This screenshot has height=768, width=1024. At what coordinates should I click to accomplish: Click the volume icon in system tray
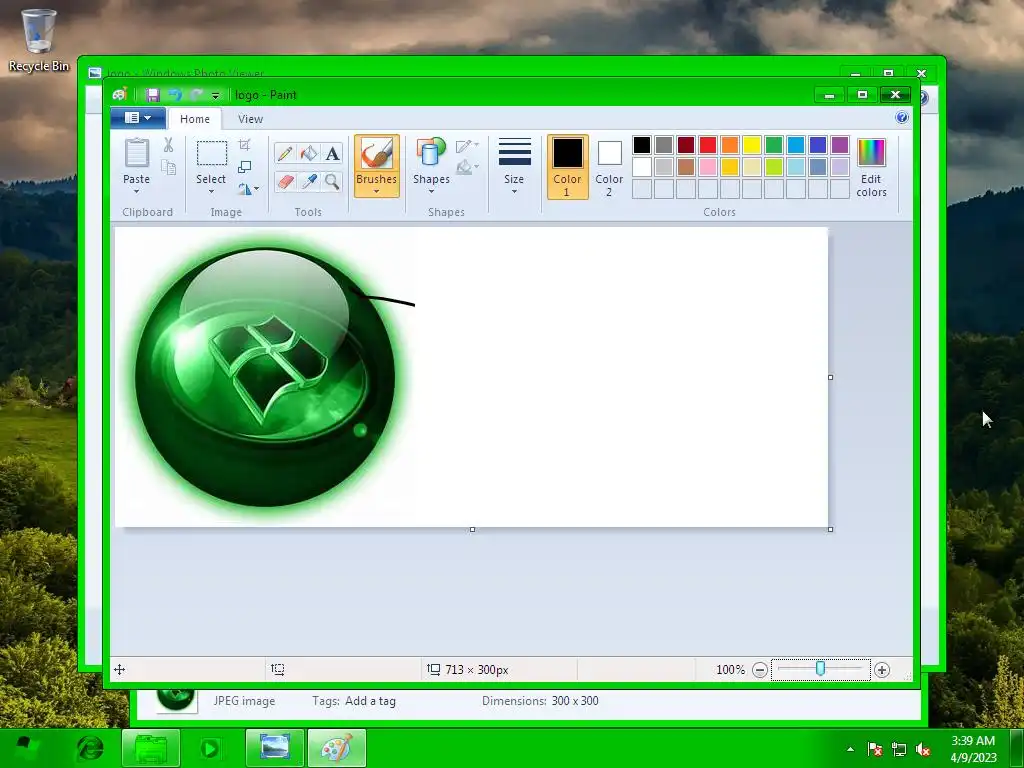click(923, 750)
